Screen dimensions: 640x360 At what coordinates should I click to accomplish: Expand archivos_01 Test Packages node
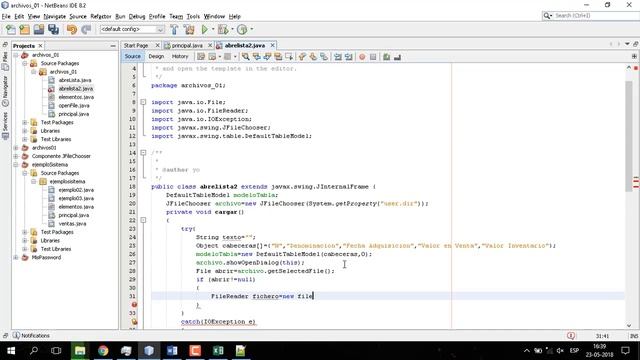tap(25, 122)
